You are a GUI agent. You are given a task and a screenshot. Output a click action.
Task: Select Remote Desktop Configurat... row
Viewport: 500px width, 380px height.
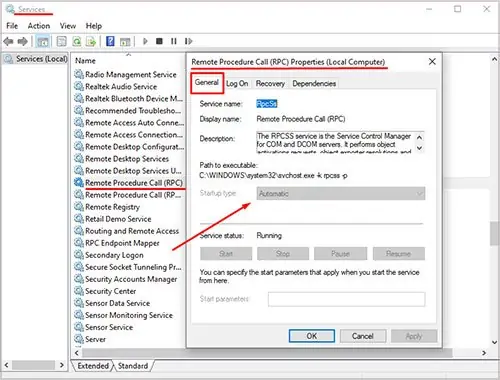tap(129, 146)
